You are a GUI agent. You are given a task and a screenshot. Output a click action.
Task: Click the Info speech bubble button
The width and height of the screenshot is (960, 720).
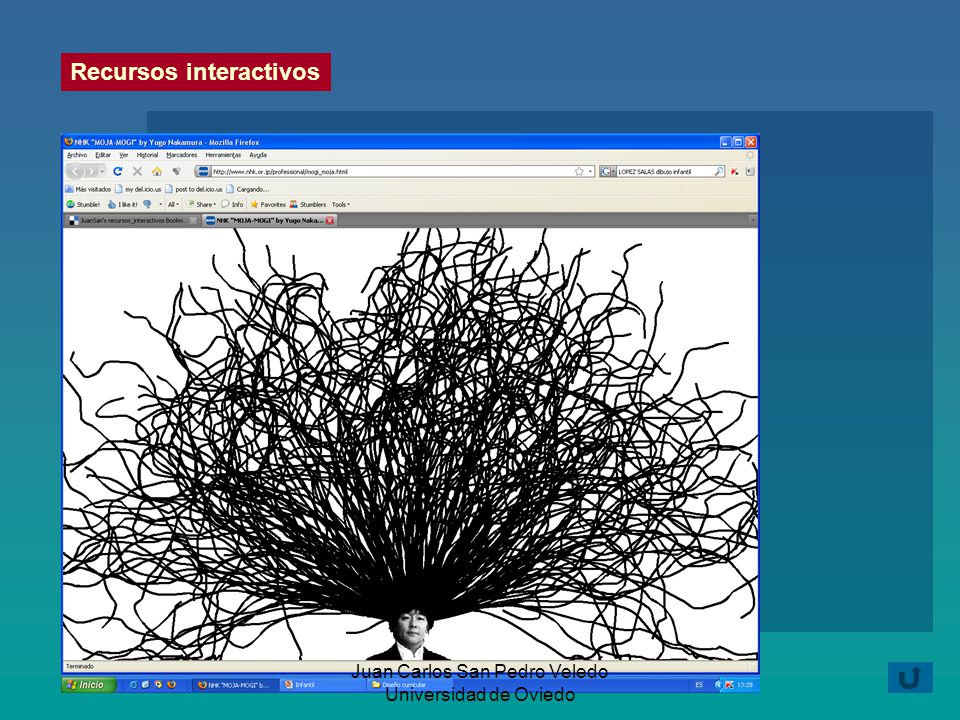click(x=232, y=204)
